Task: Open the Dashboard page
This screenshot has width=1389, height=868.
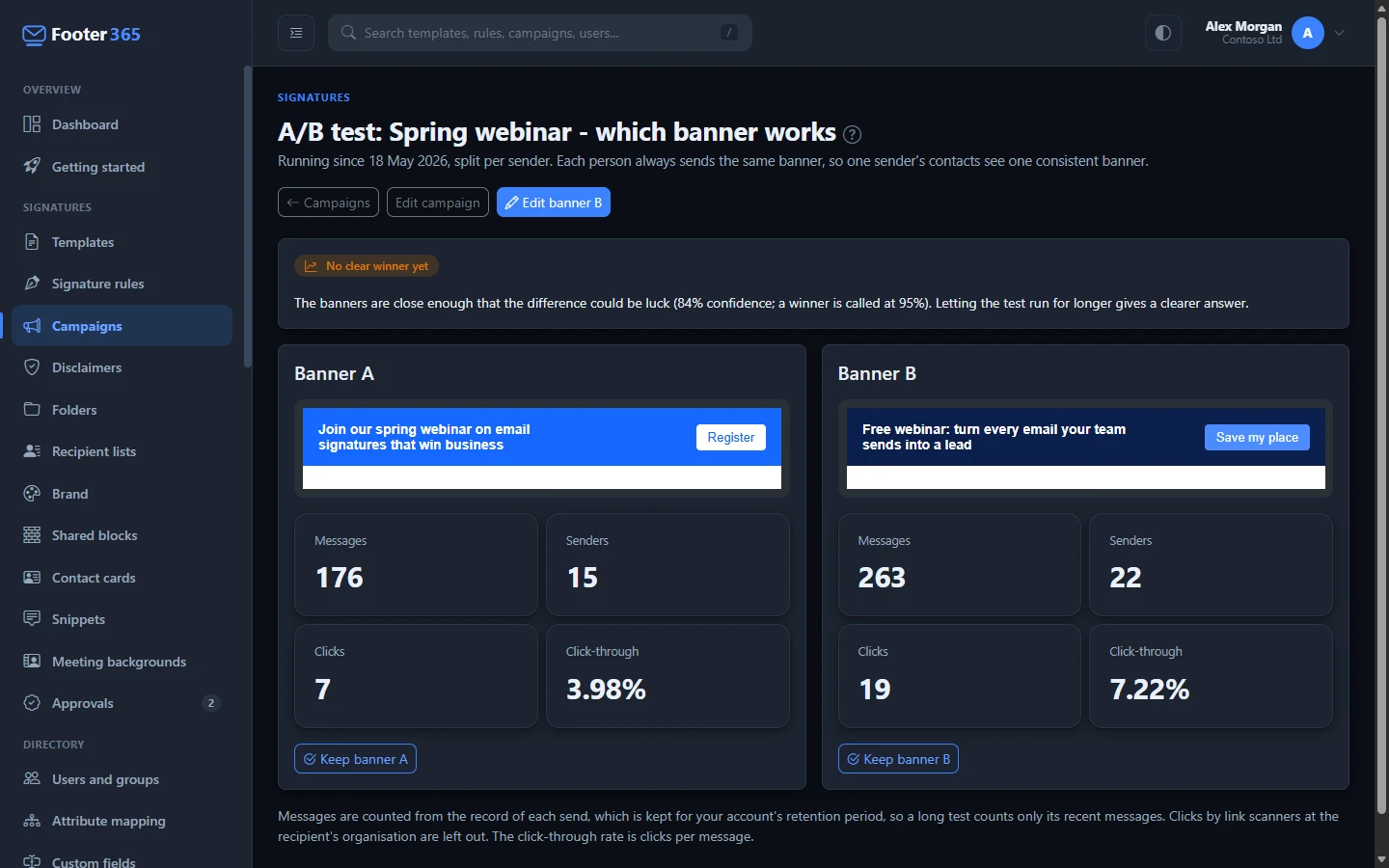Action: coord(123,124)
